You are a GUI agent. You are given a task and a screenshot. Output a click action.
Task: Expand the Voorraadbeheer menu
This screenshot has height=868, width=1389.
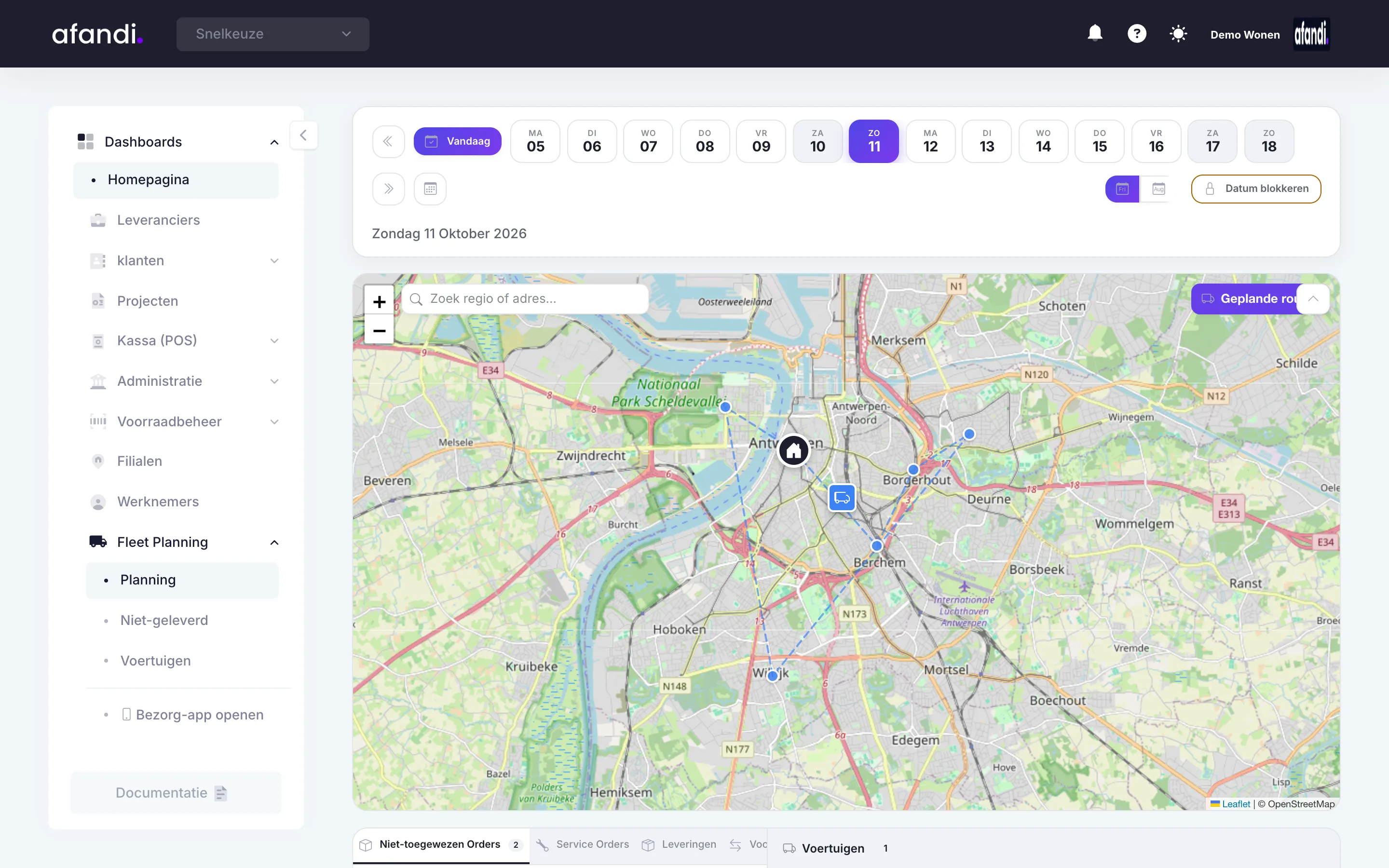click(x=274, y=422)
